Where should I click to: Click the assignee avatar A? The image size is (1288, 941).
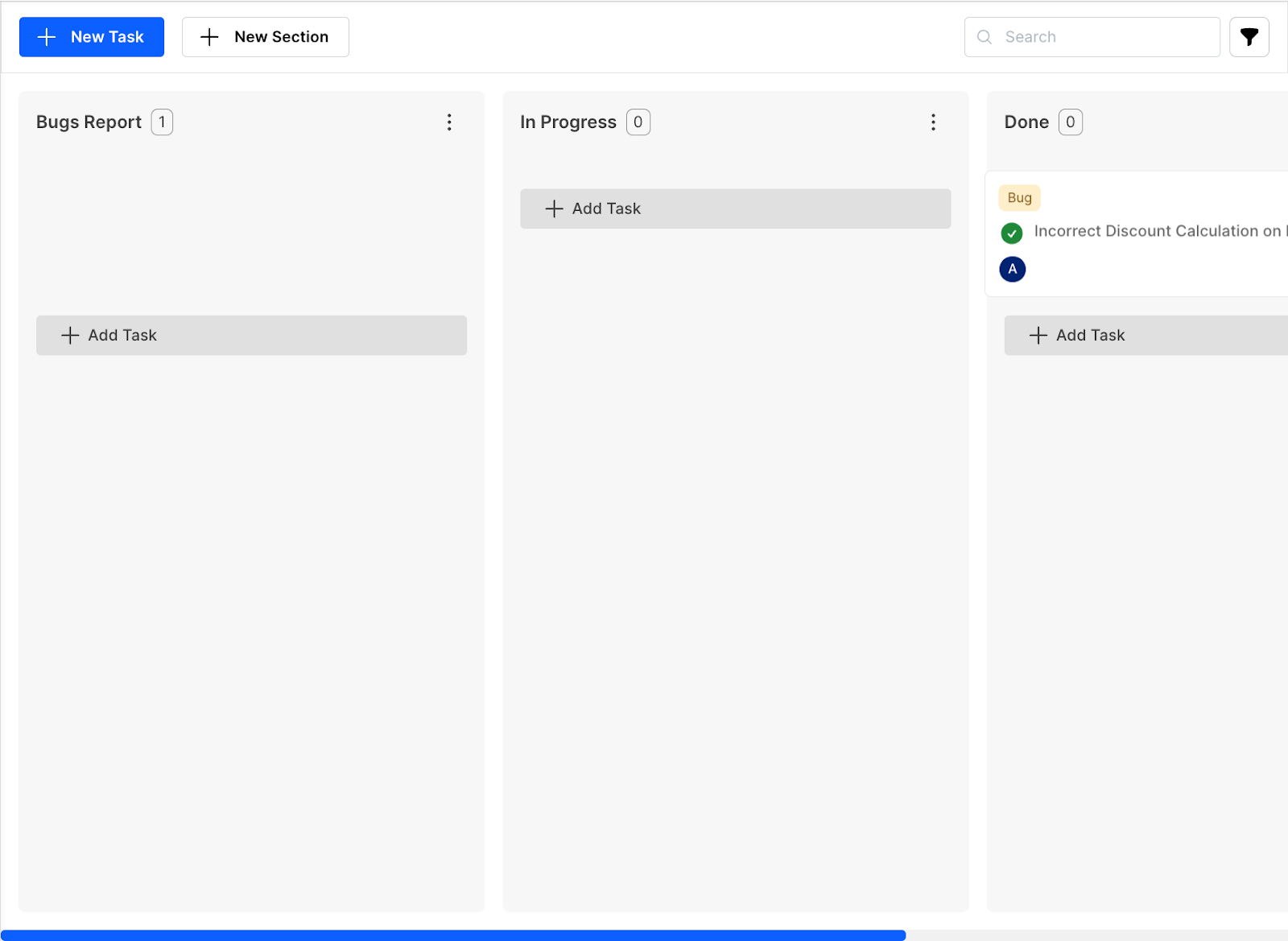coord(1013,269)
